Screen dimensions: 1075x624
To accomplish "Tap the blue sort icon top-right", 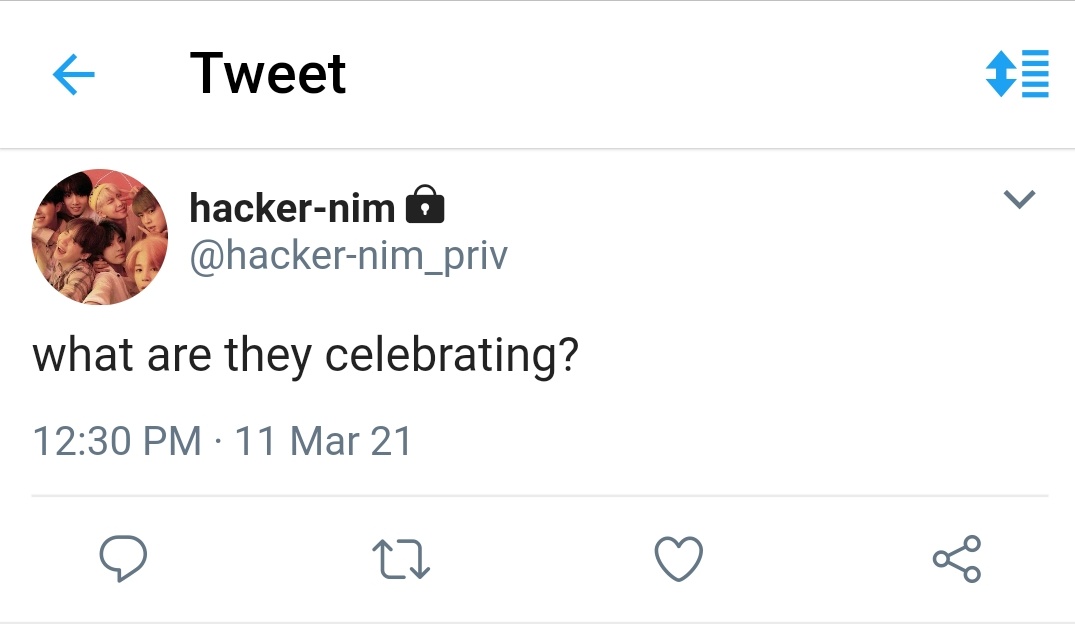I will click(x=1016, y=74).
